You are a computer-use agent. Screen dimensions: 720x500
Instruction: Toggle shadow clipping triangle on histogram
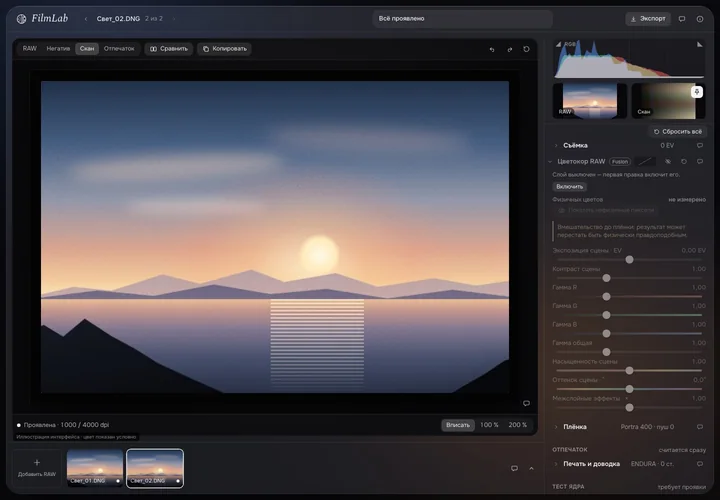(x=558, y=45)
